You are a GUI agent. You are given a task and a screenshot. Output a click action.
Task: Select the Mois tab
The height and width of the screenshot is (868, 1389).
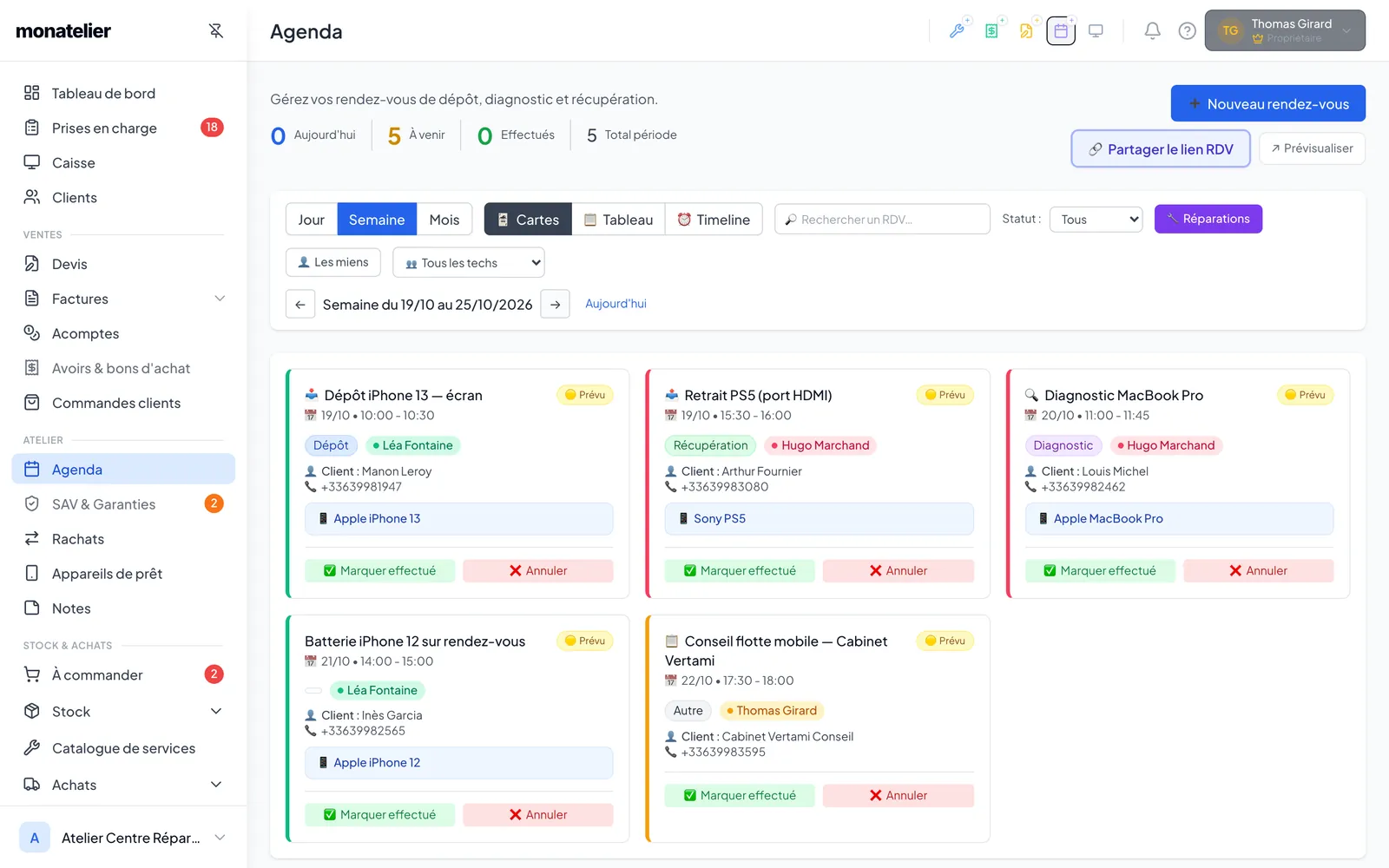pos(444,220)
